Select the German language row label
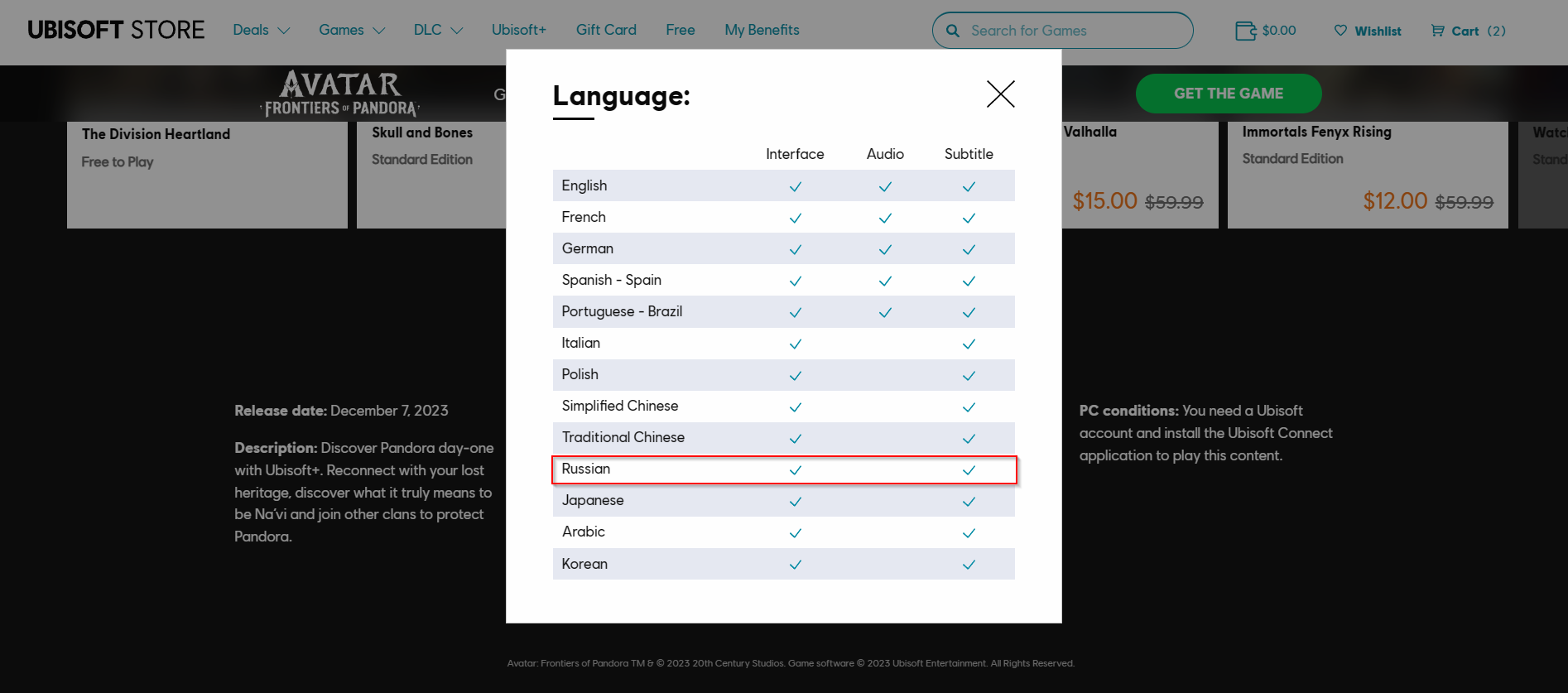The image size is (1568, 693). (588, 248)
